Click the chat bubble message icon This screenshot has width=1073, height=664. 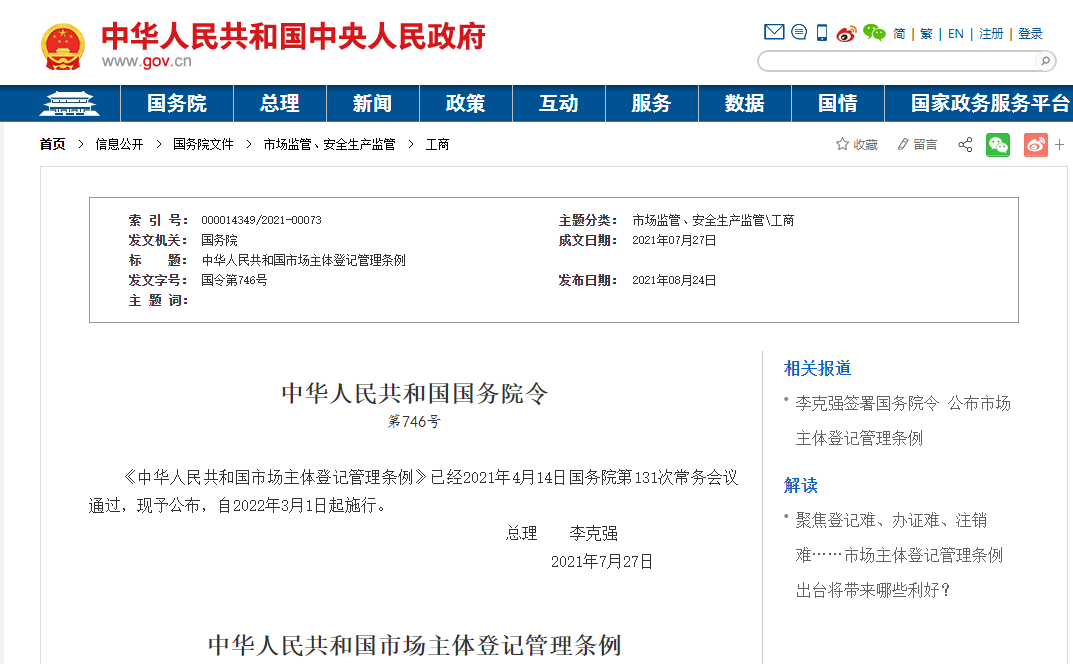(x=799, y=32)
